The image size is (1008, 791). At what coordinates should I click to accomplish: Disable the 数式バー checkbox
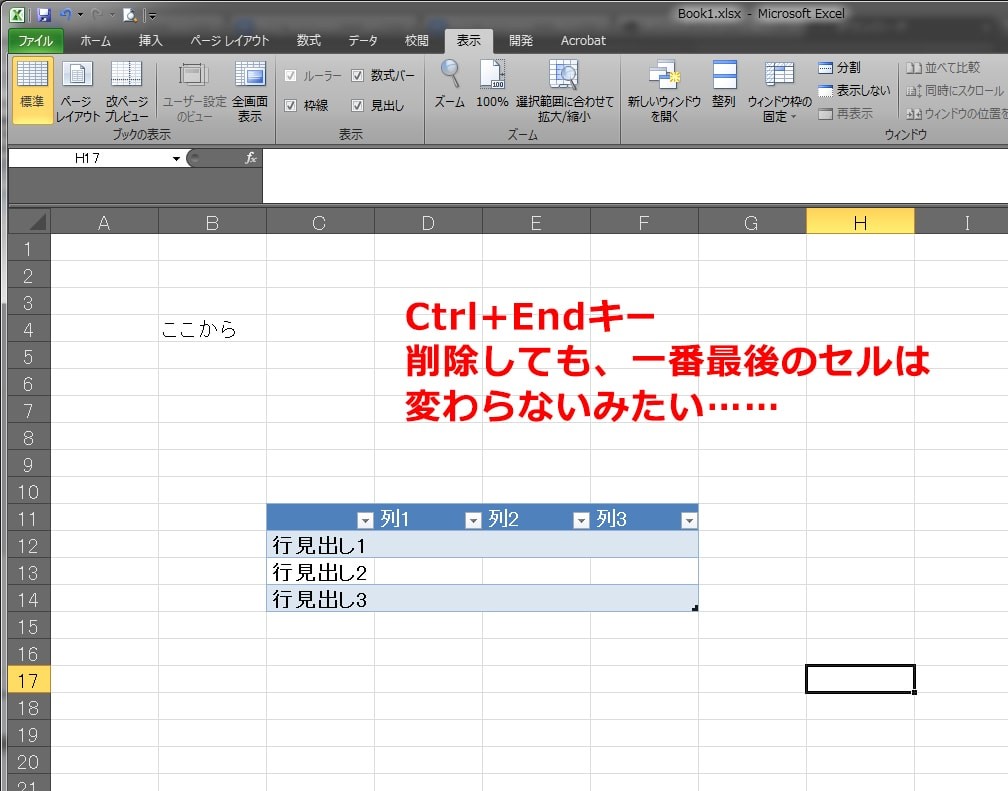pos(358,75)
